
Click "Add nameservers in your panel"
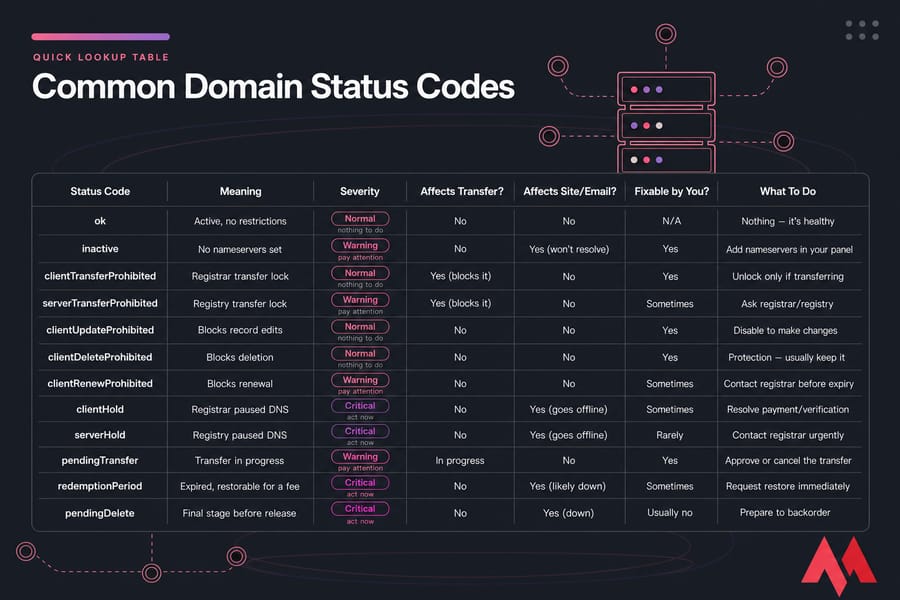click(789, 249)
